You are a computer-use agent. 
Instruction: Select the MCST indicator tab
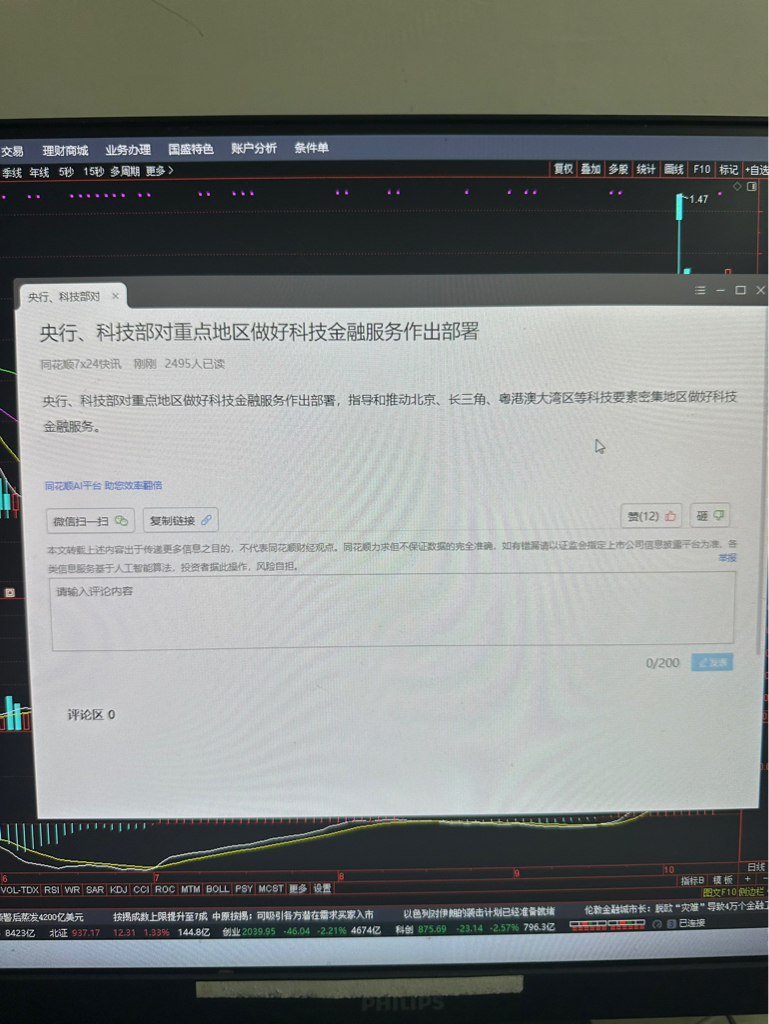coord(271,889)
